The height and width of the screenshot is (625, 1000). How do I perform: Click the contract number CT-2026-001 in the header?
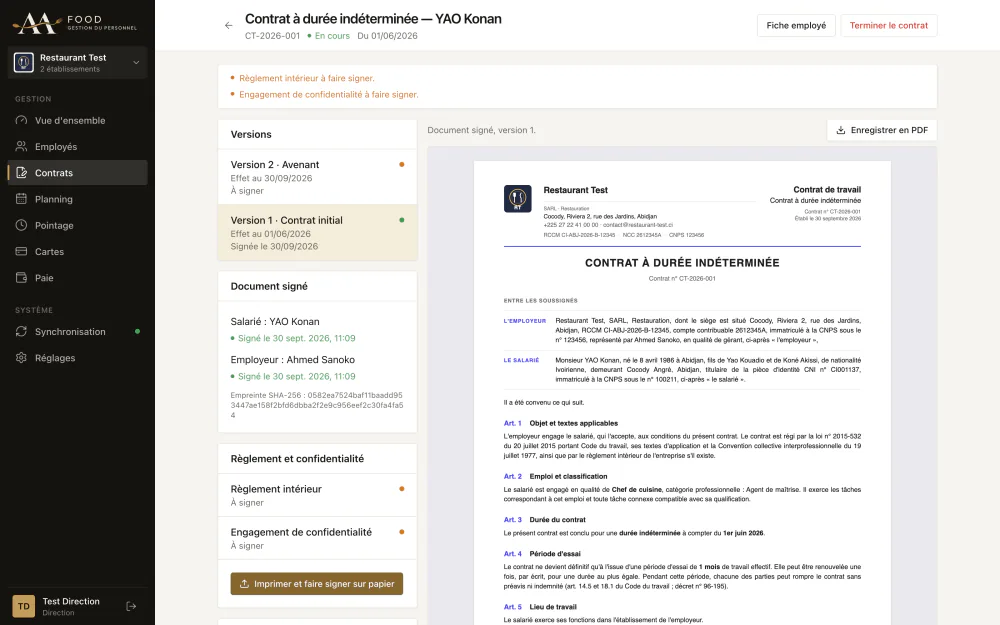[x=272, y=36]
